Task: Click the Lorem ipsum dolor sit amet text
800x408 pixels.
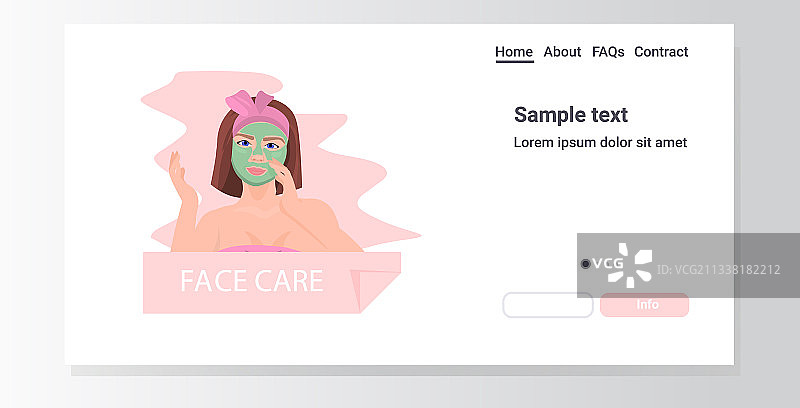Action: click(x=600, y=142)
